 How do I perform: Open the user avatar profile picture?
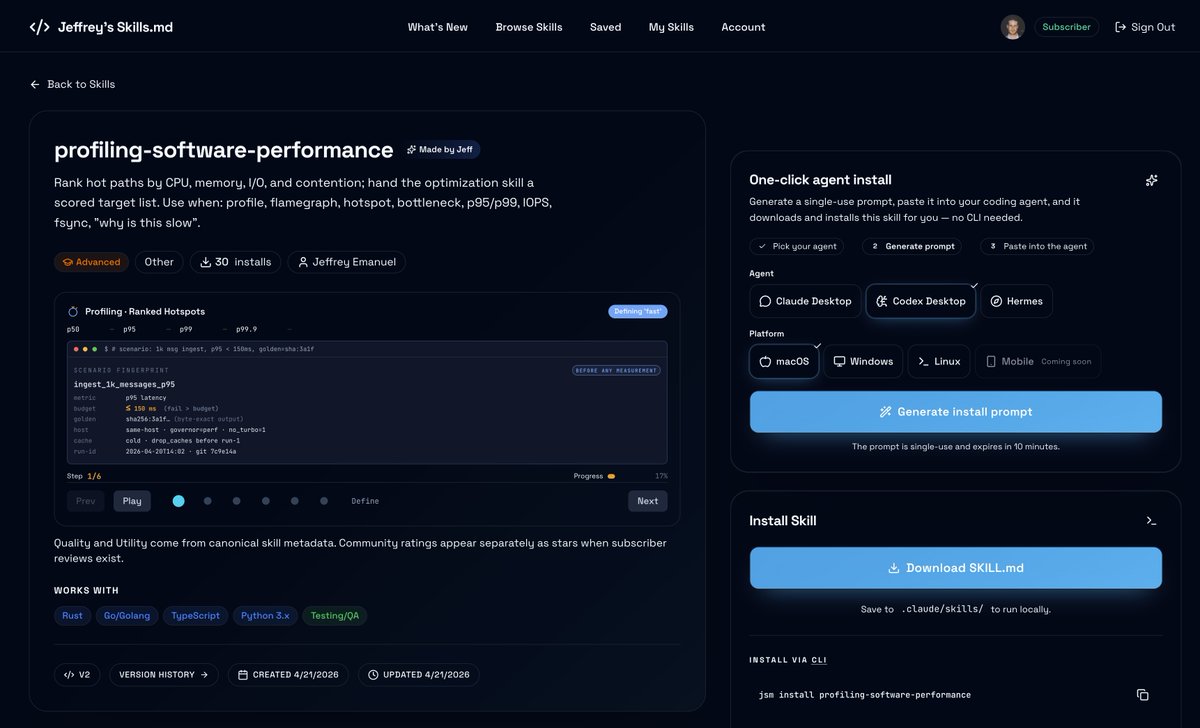pos(1012,27)
